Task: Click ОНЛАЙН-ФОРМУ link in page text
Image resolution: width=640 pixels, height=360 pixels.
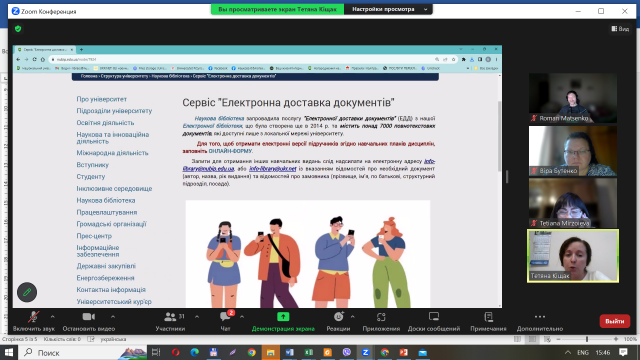Action: (x=230, y=151)
